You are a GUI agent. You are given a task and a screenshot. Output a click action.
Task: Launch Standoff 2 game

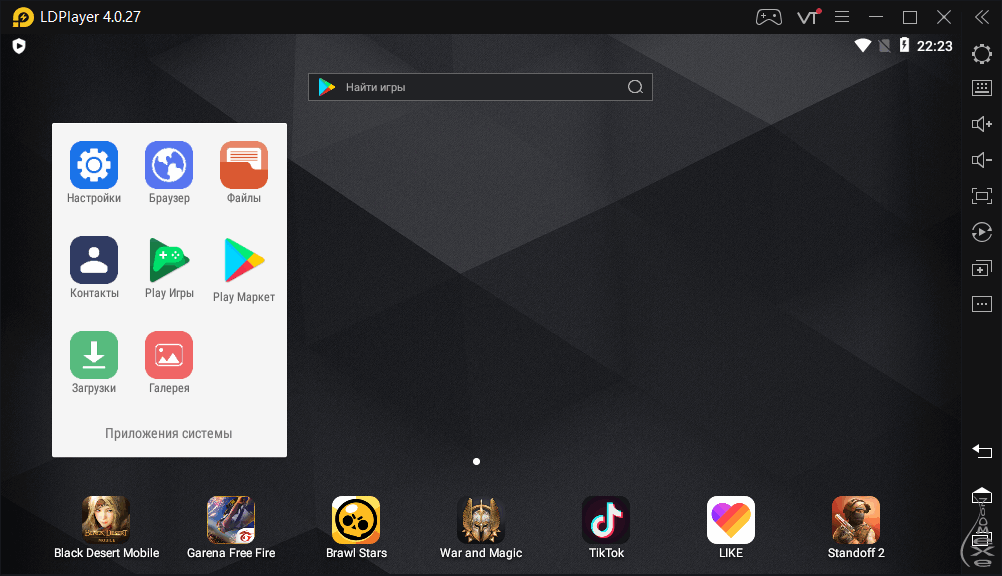click(856, 520)
